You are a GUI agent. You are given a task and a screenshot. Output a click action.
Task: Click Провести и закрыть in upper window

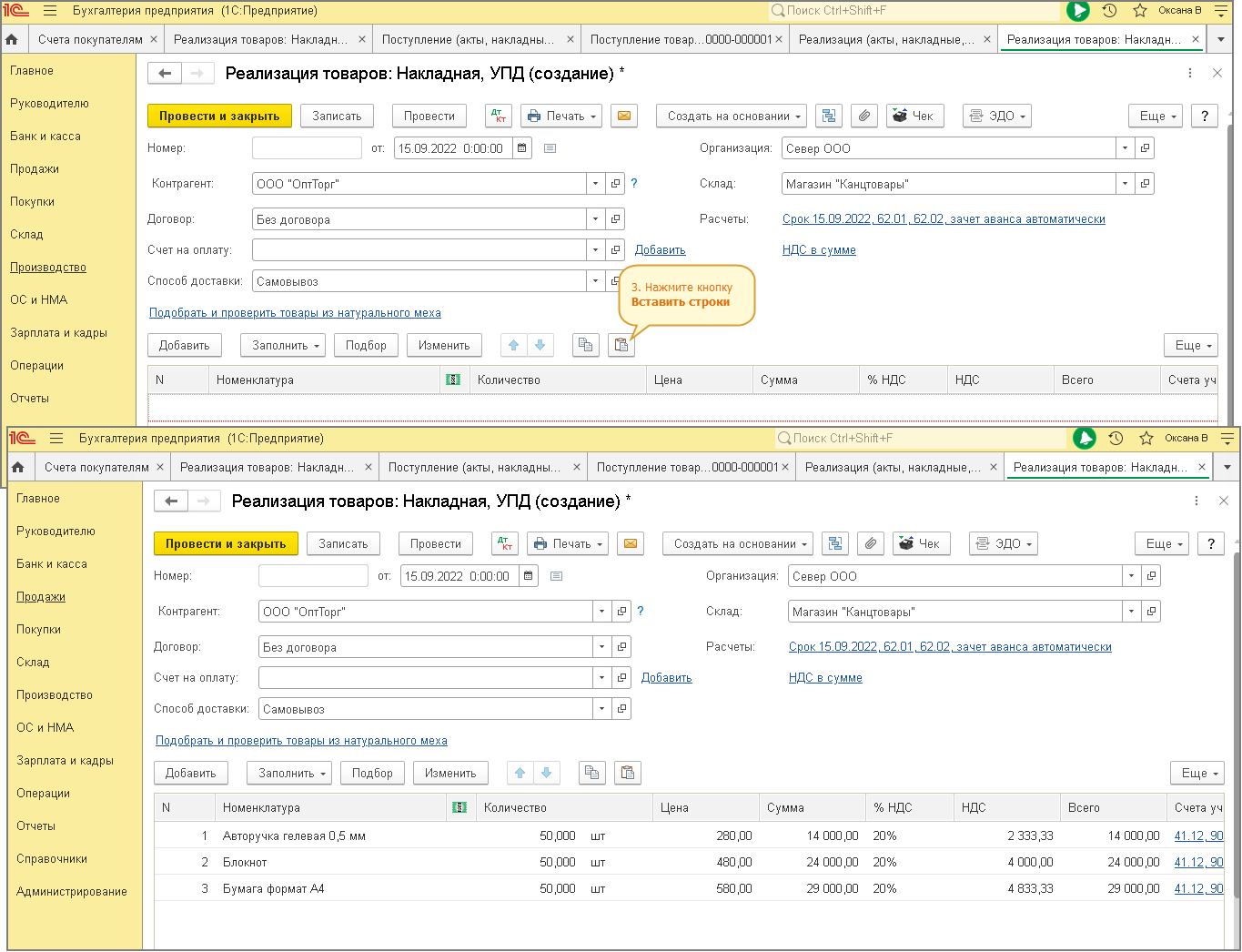tap(219, 116)
